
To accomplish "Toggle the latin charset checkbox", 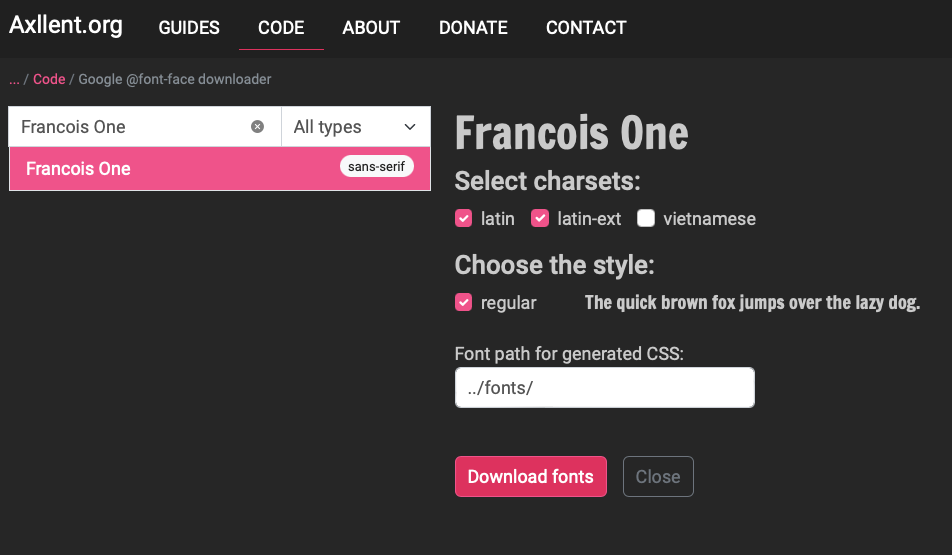I will point(463,218).
